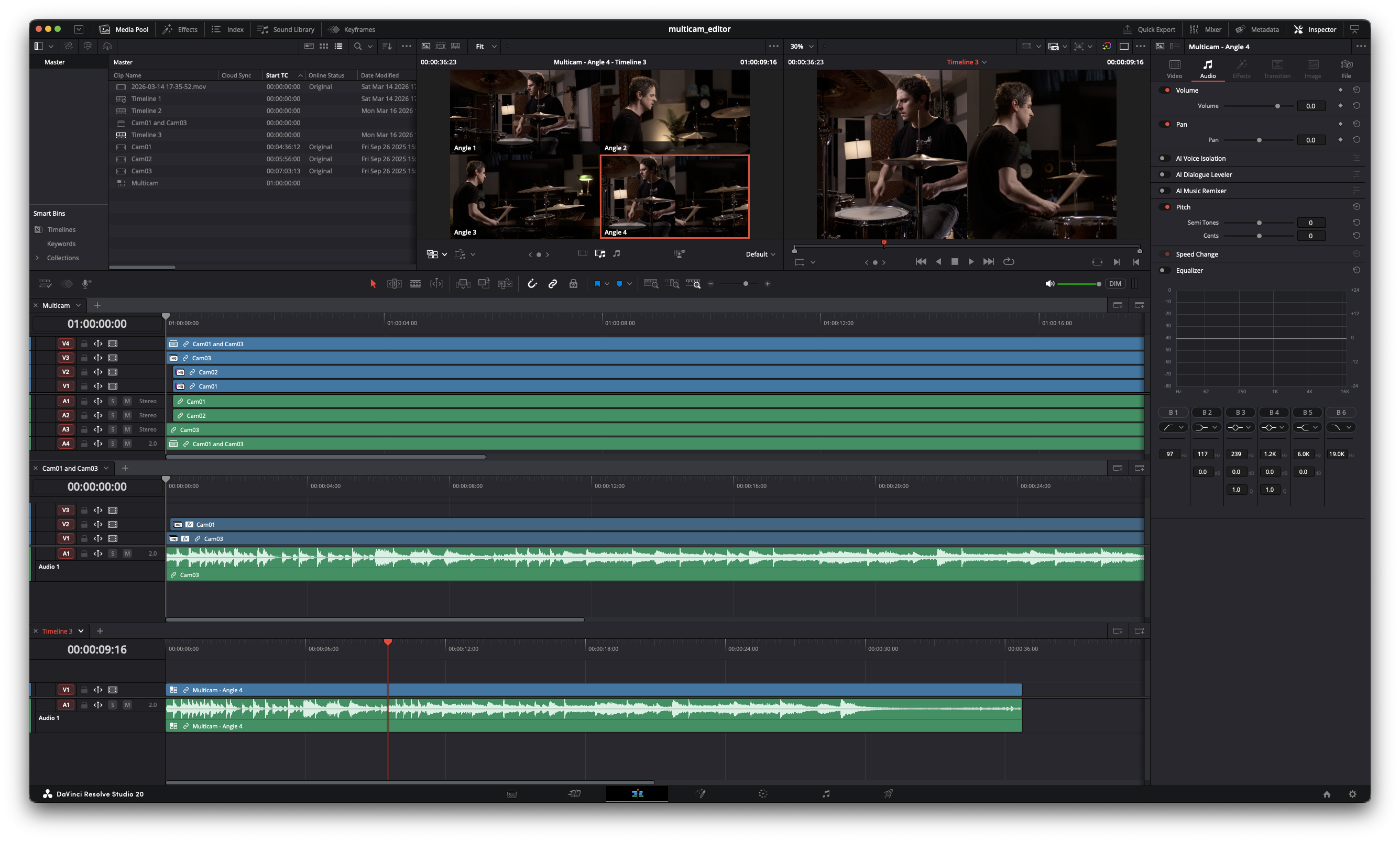Select the Angle 2 multicam thumbnail
The width and height of the screenshot is (1400, 841).
[675, 112]
